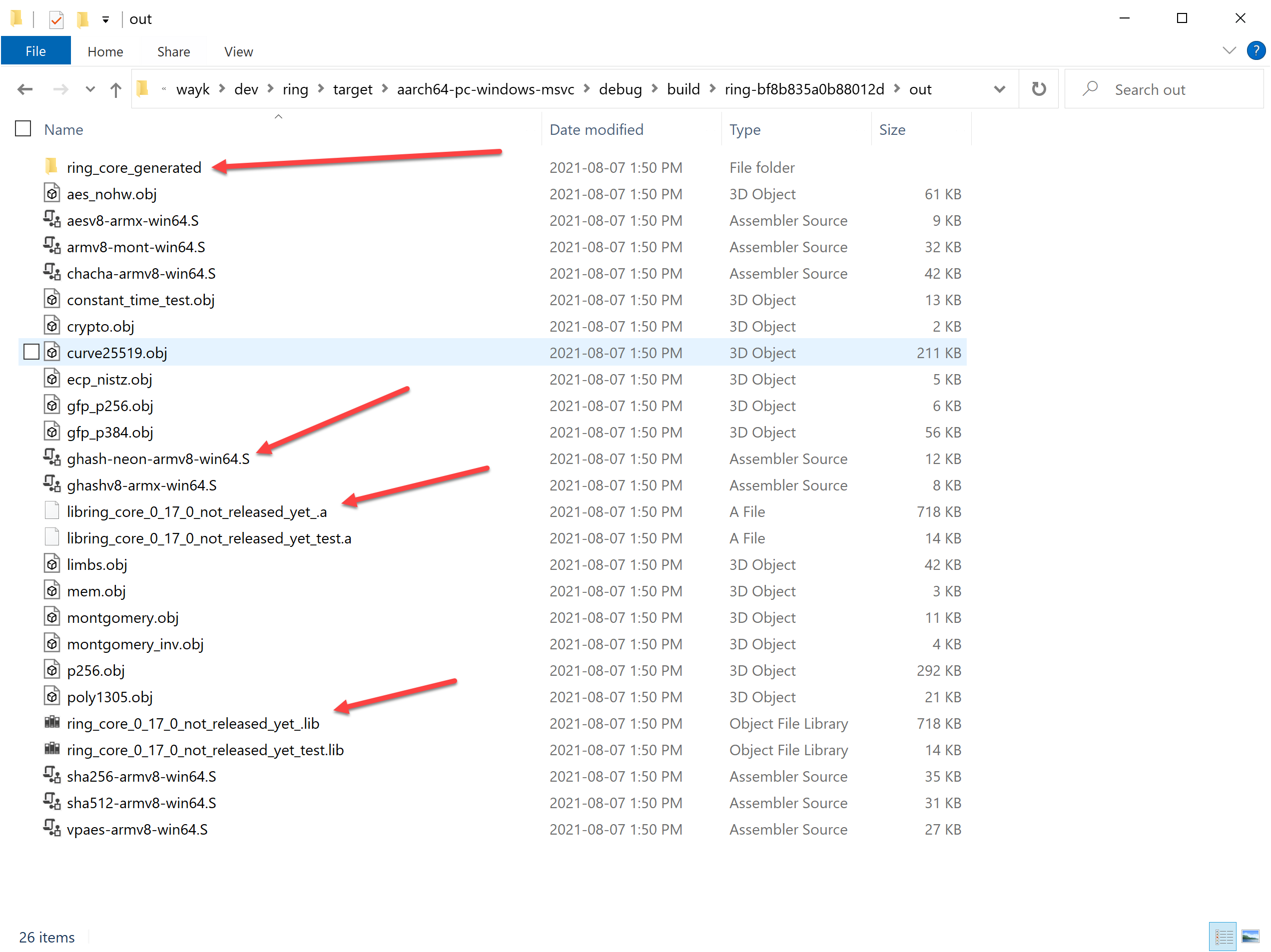
Task: Click the ecp_nistz.obj file icon
Action: point(52,379)
